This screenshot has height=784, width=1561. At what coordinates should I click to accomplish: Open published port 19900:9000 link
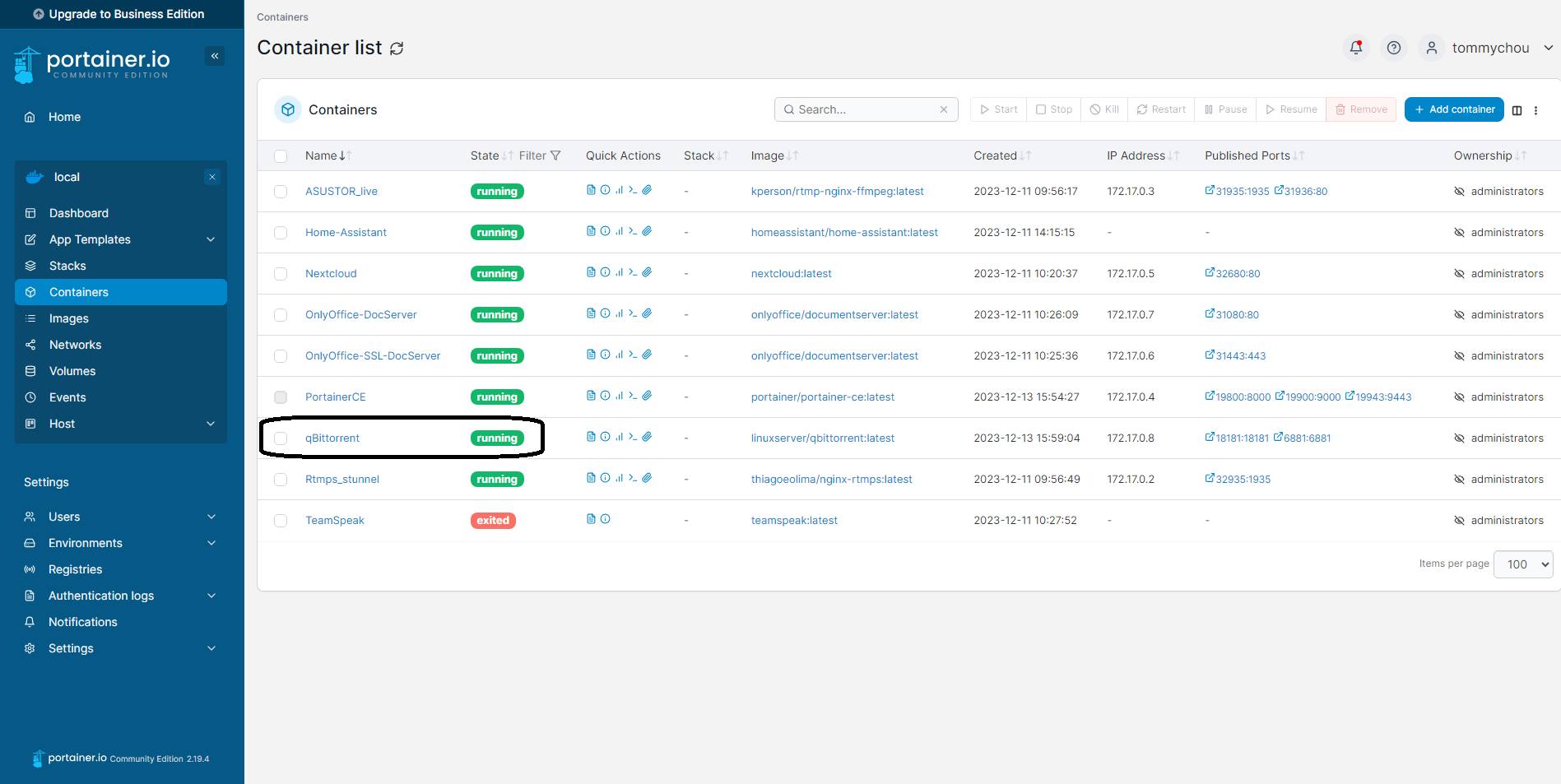point(1308,397)
